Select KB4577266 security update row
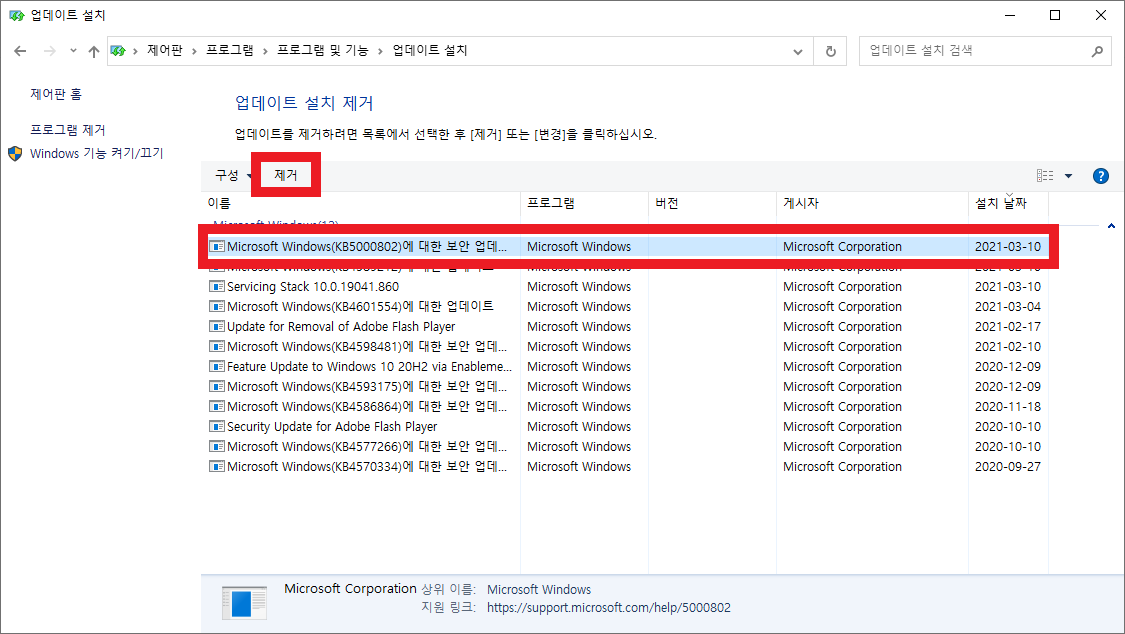1125x634 pixels. 628,448
